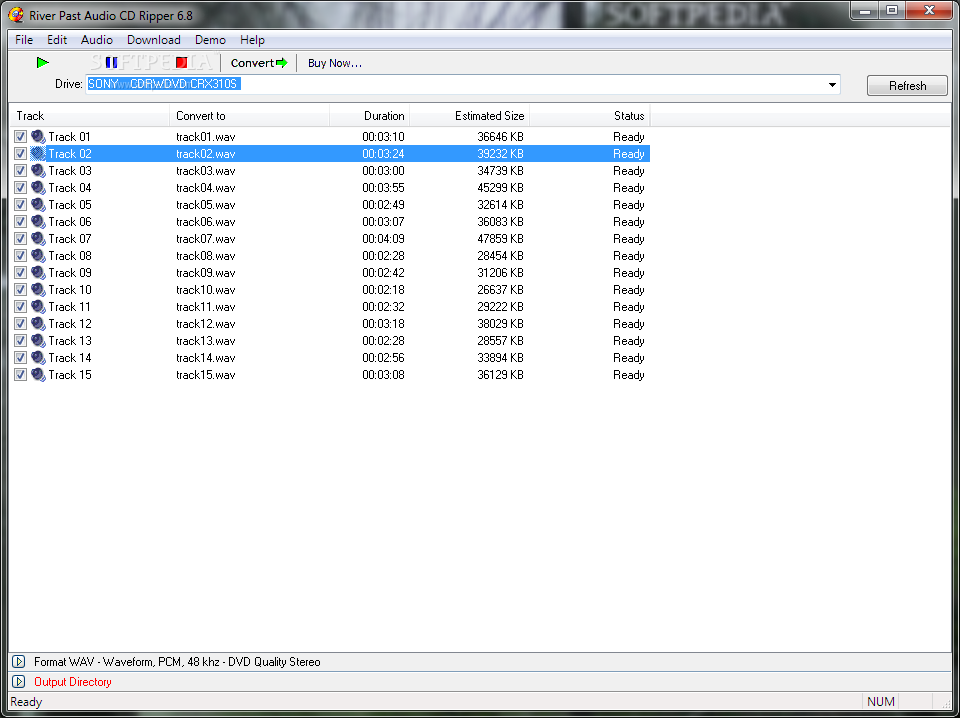Open the Buy Now link
This screenshot has width=960, height=718.
[335, 63]
